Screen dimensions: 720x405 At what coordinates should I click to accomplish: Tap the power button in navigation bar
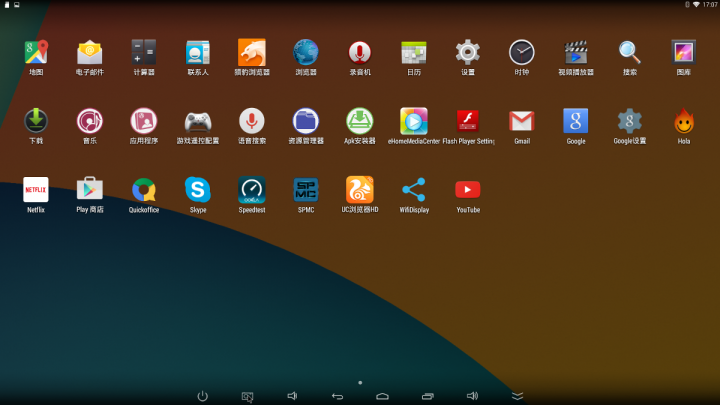click(x=202, y=396)
